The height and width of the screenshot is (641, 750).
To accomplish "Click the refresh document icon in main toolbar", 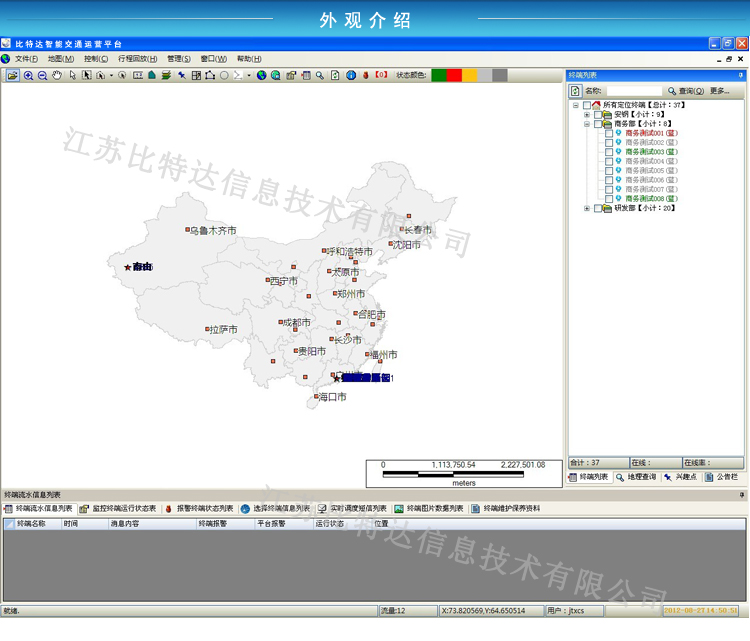I will pyautogui.click(x=335, y=75).
